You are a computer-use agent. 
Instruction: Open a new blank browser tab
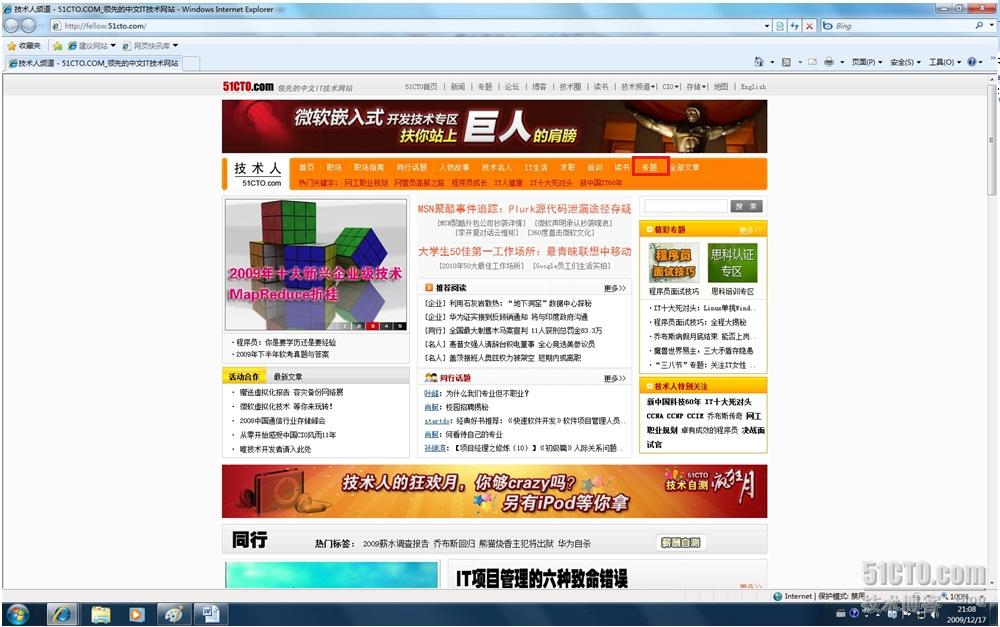[191, 63]
